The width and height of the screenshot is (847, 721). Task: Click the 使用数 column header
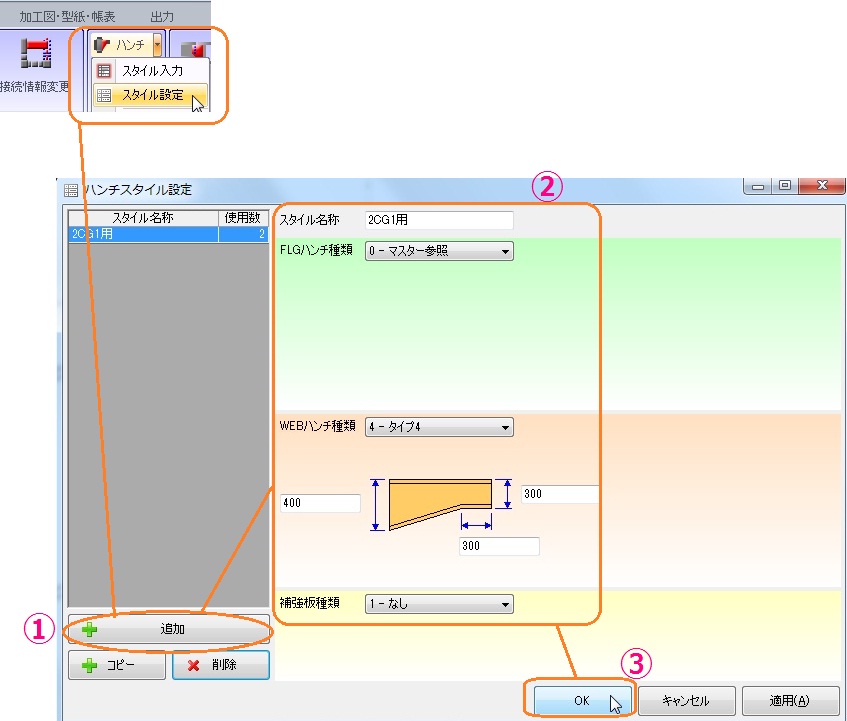[243, 218]
